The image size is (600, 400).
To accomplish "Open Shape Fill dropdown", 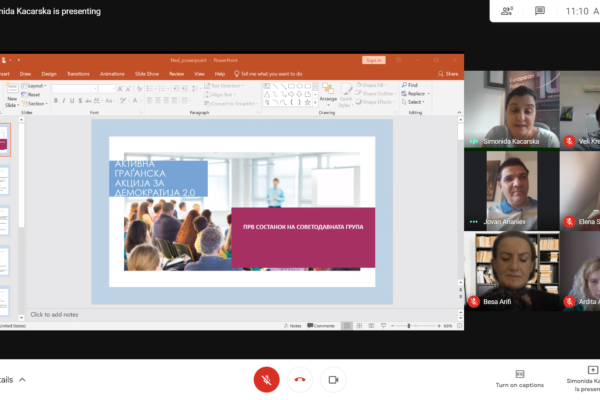I will [372, 85].
